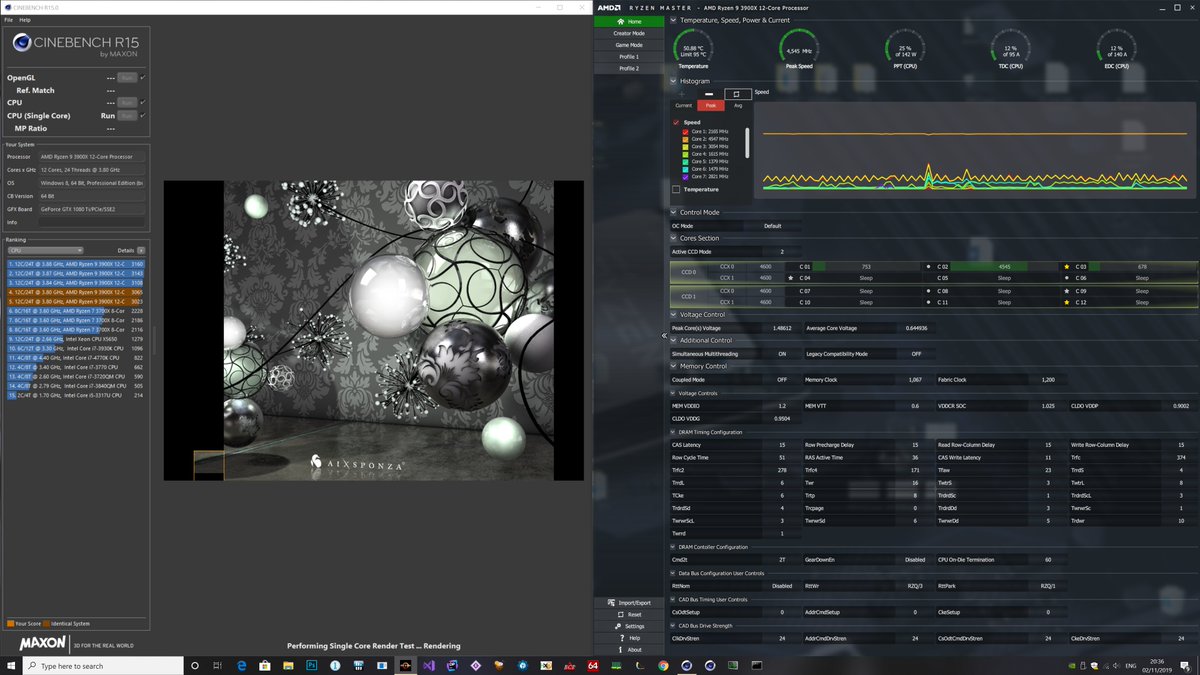Collapse the Control Mode section
Viewport: 1200px width, 675px height.
click(674, 212)
